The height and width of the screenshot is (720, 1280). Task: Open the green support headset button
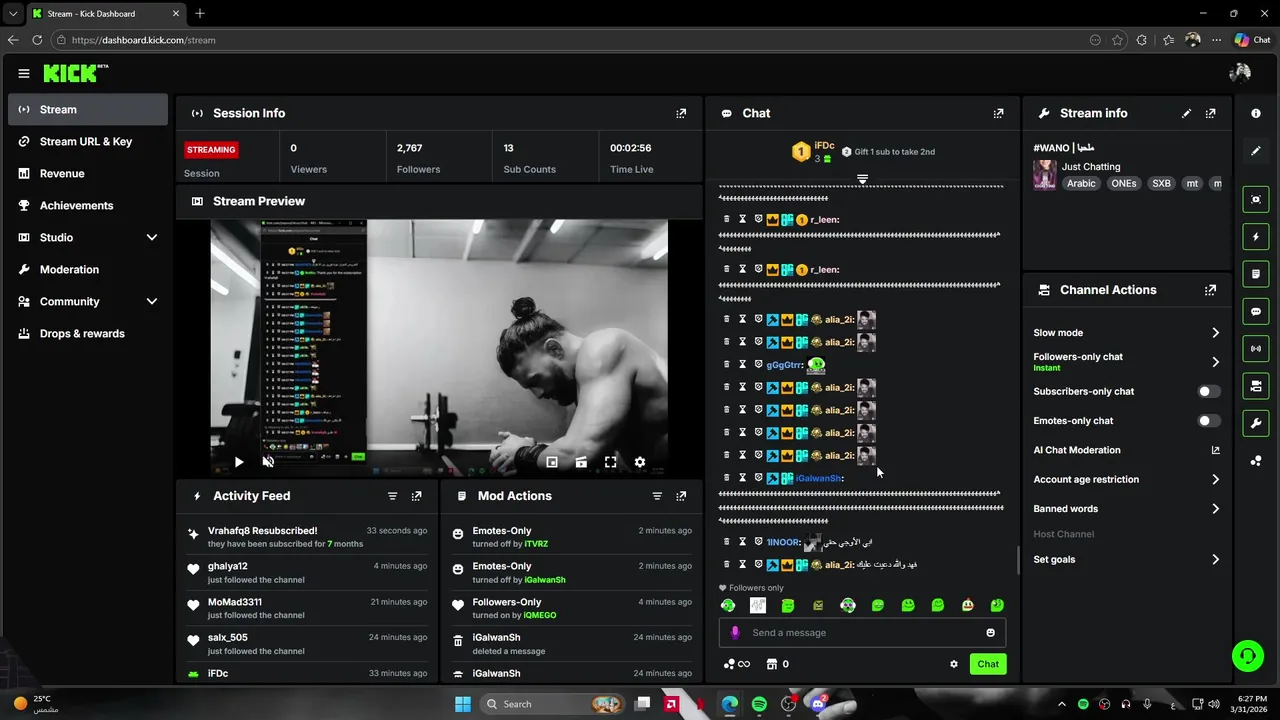click(1247, 656)
